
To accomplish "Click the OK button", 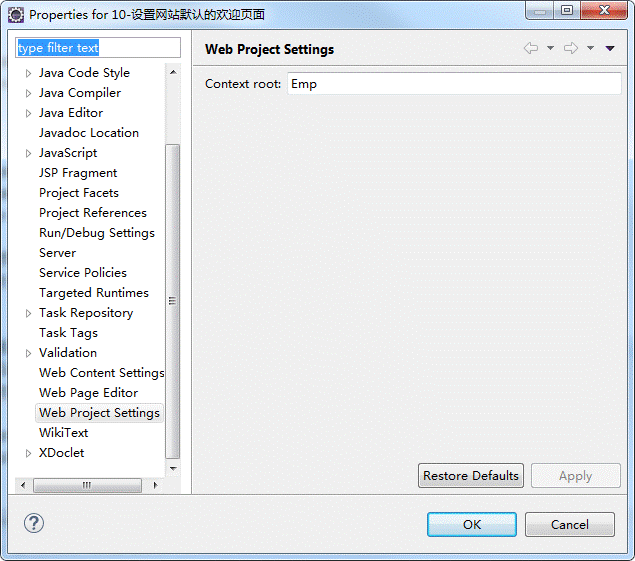I will (472, 525).
